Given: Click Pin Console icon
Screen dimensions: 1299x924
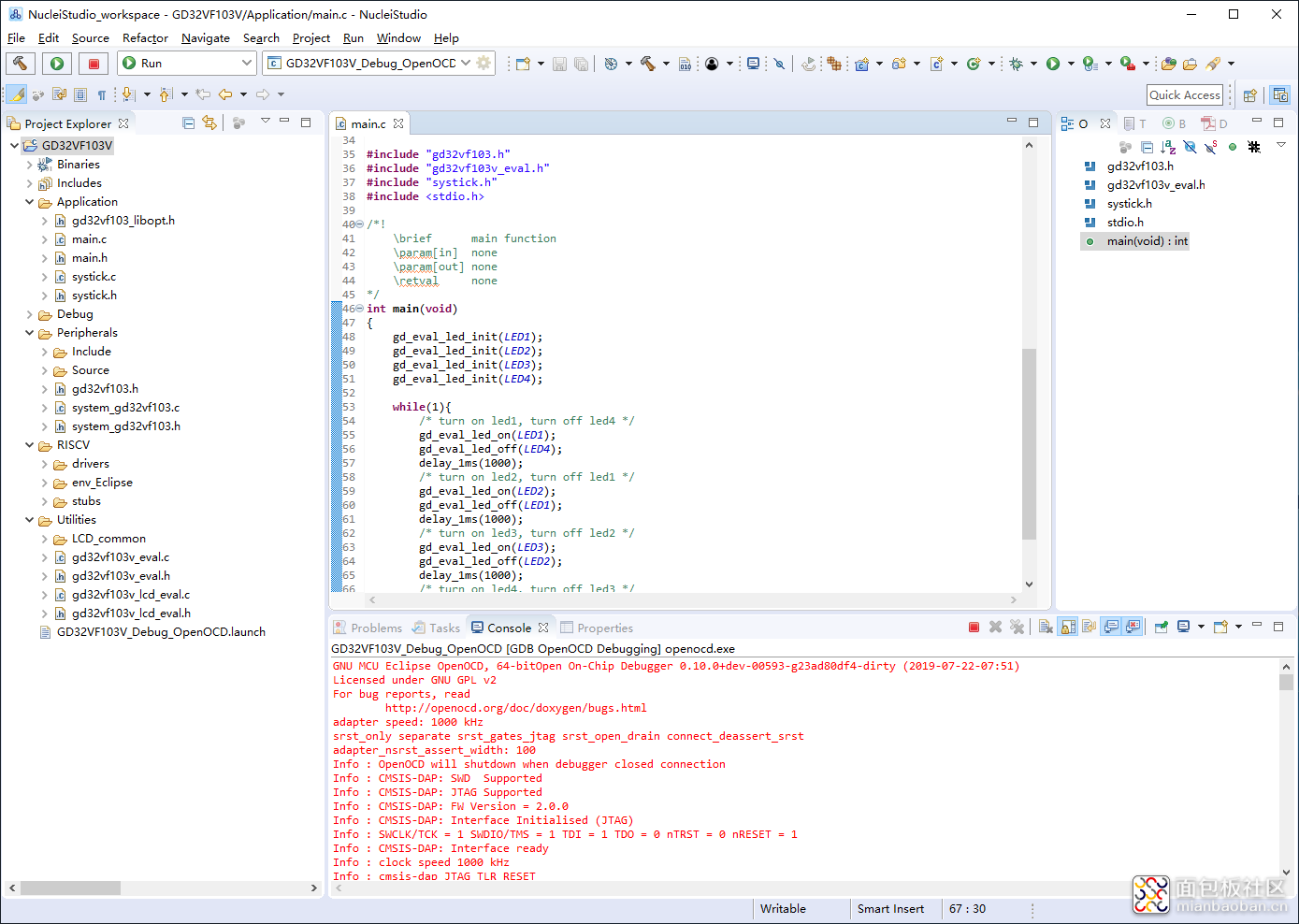Looking at the screenshot, I should tap(1161, 628).
